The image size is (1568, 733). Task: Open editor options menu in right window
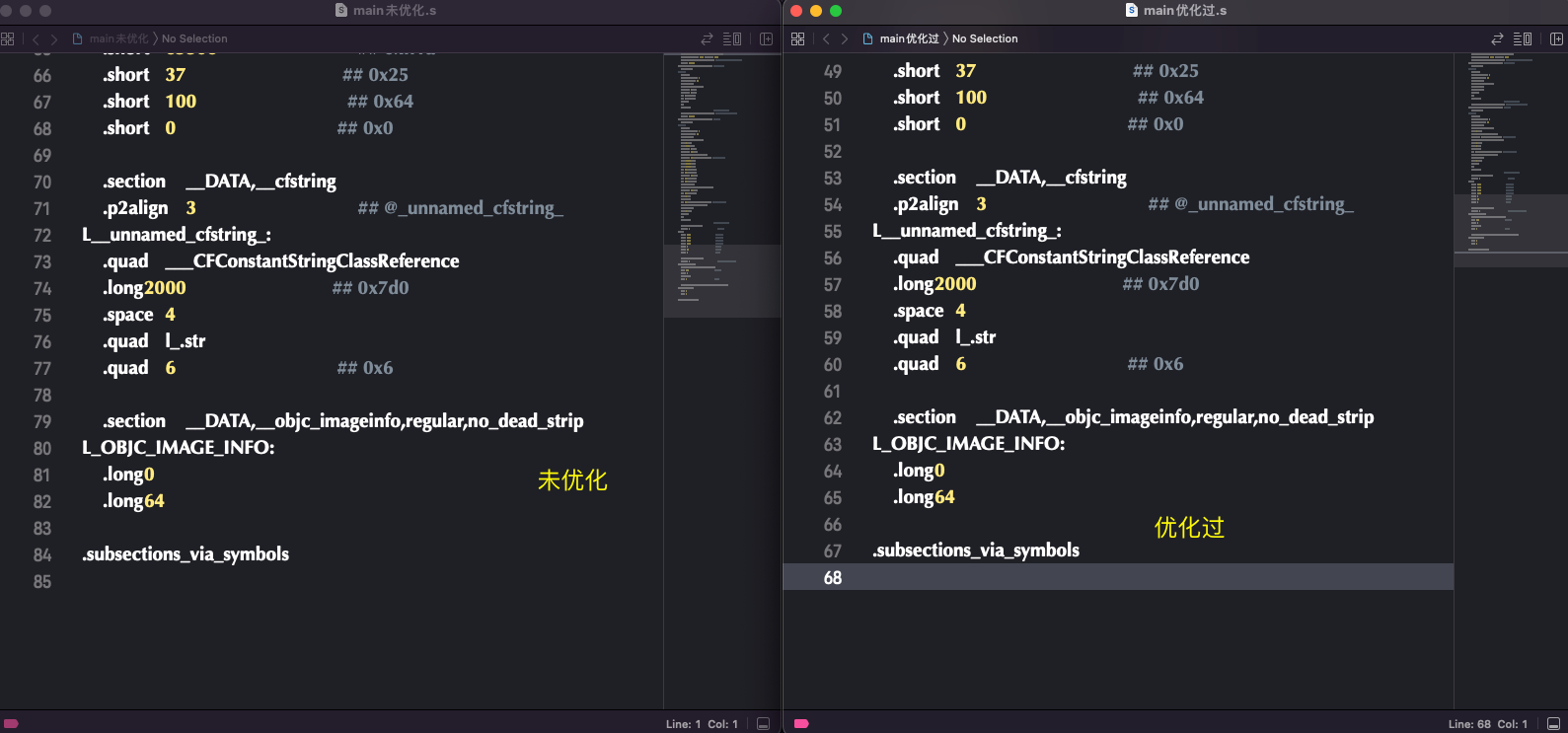[x=1523, y=38]
